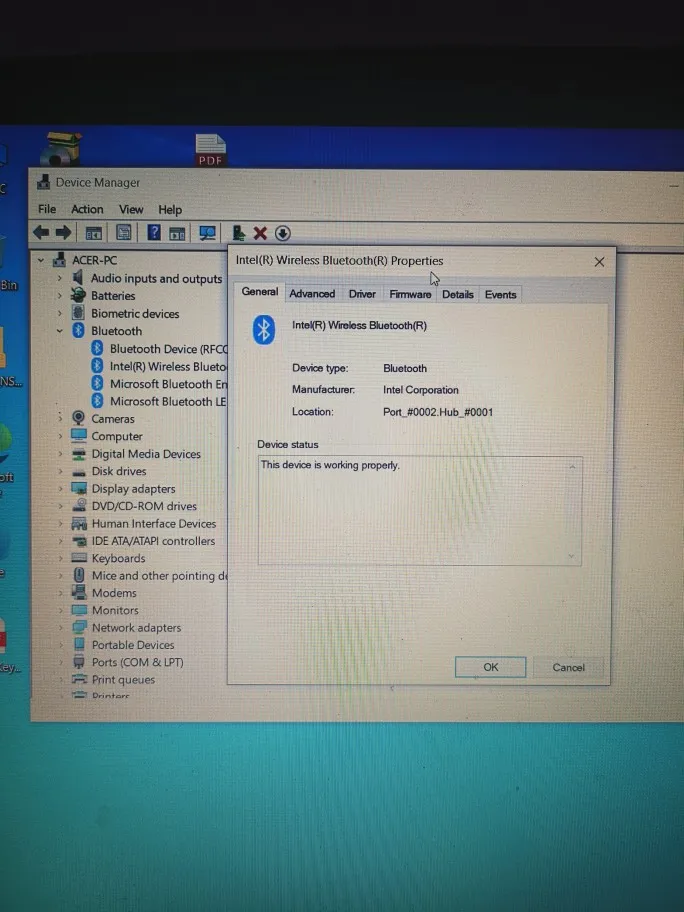The image size is (684, 912).
Task: Expand the Batteries category
Action: click(x=59, y=295)
